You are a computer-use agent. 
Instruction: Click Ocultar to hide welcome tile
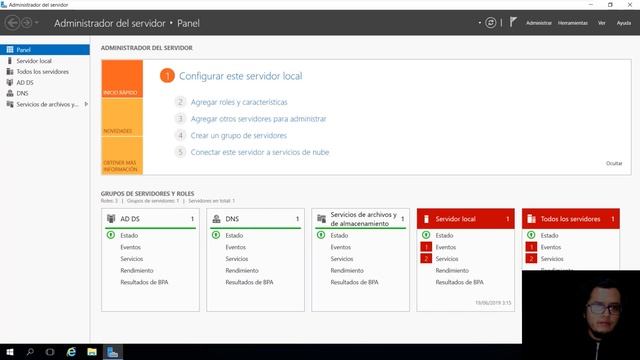tap(614, 163)
